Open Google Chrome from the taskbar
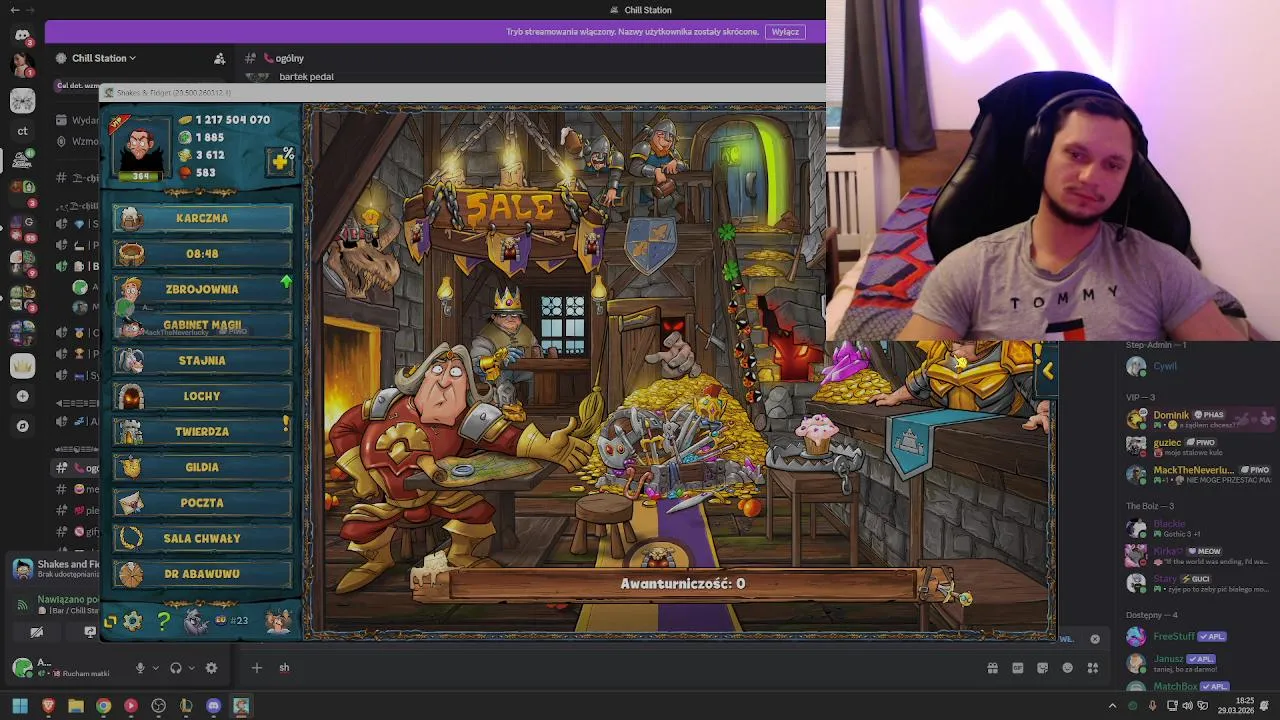 click(x=103, y=706)
